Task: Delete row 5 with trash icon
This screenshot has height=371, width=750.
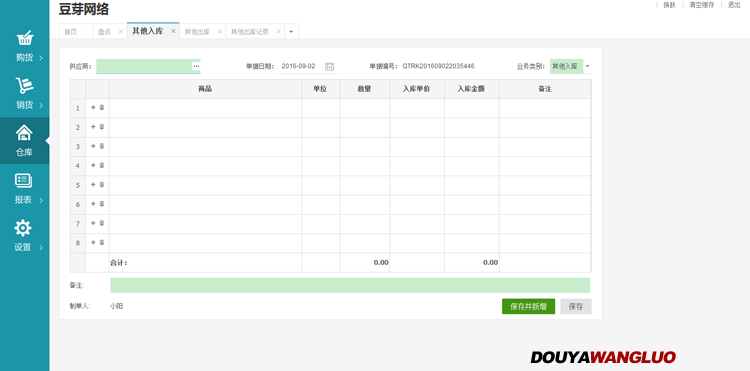Action: [x=102, y=185]
